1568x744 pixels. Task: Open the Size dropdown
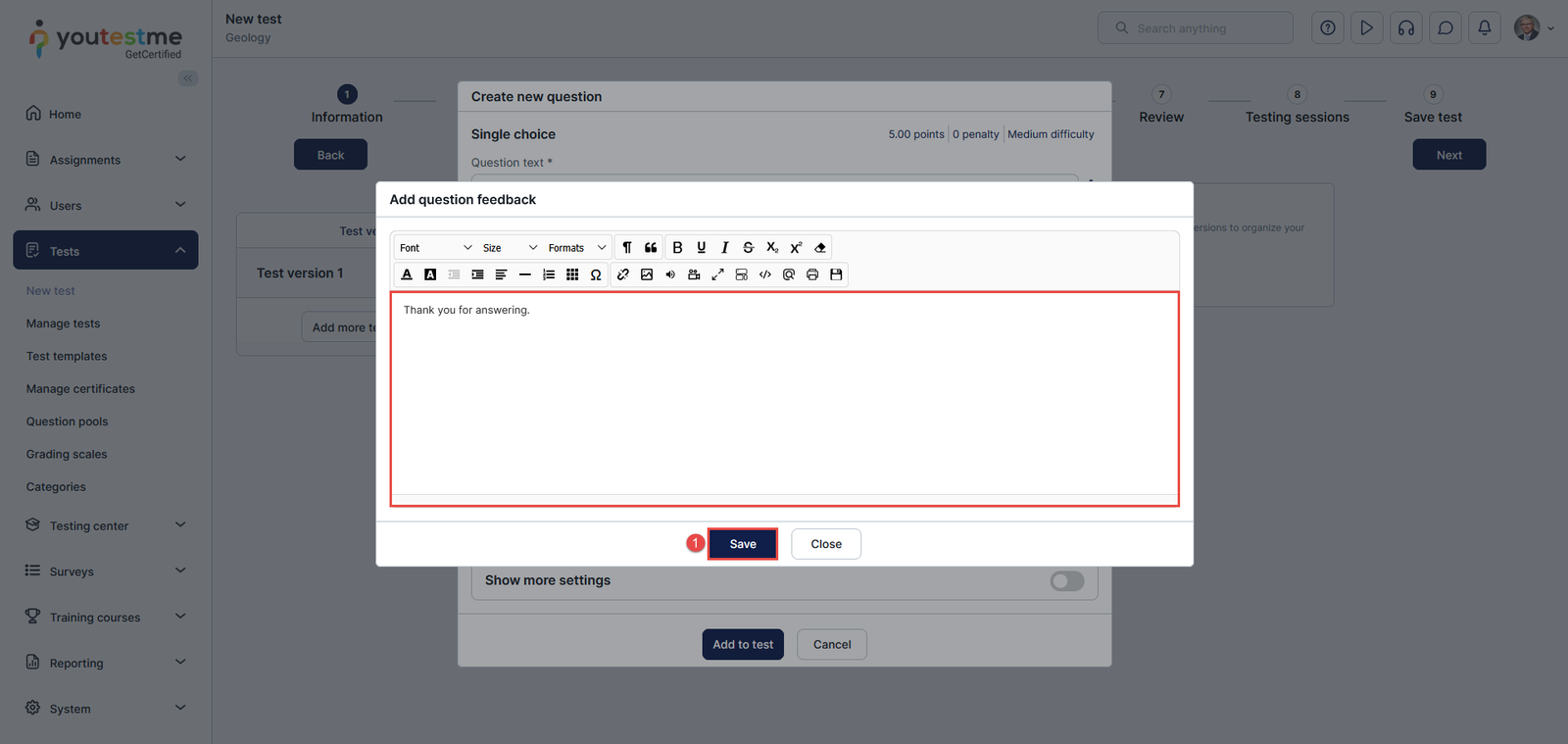(510, 248)
